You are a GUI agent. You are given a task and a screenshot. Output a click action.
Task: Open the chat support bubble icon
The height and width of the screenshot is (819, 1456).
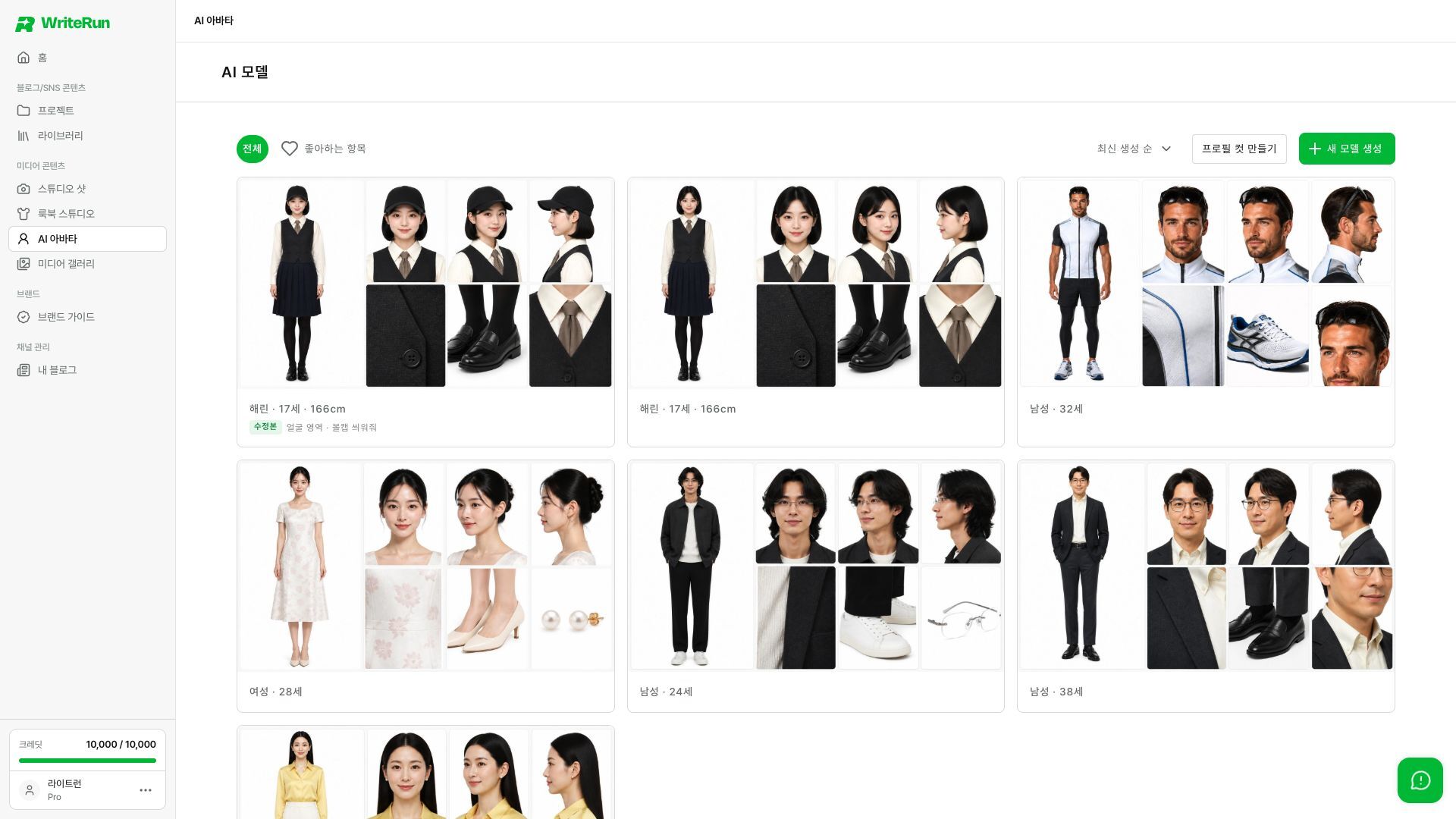(1420, 780)
